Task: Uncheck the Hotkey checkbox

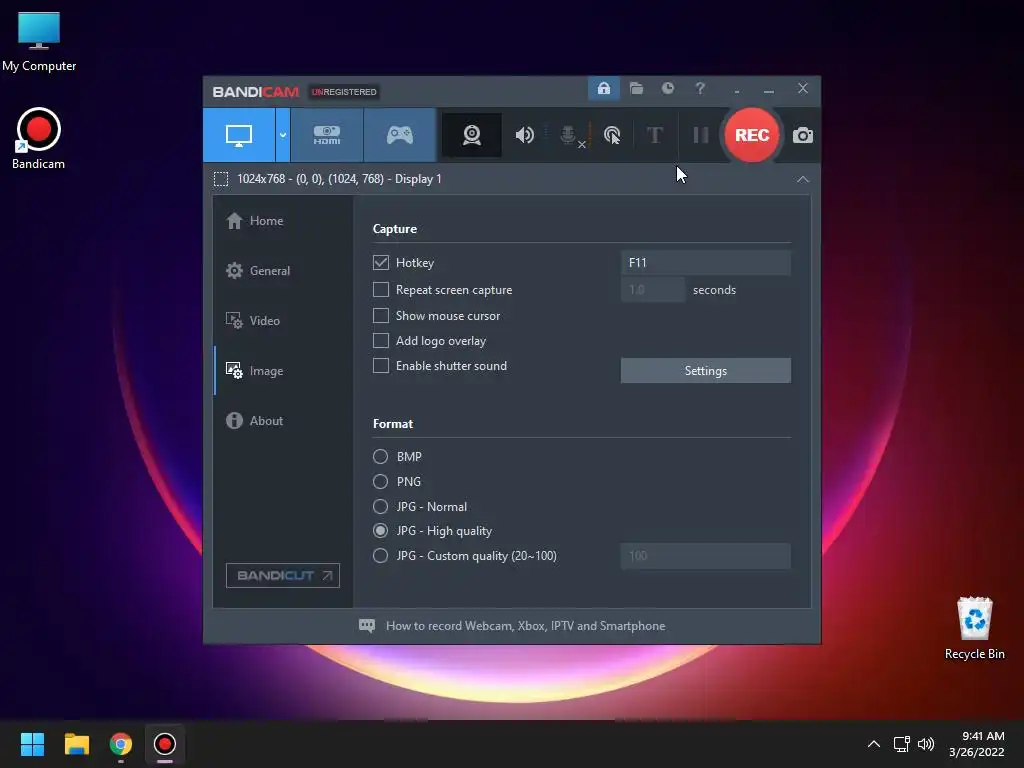Action: point(381,263)
